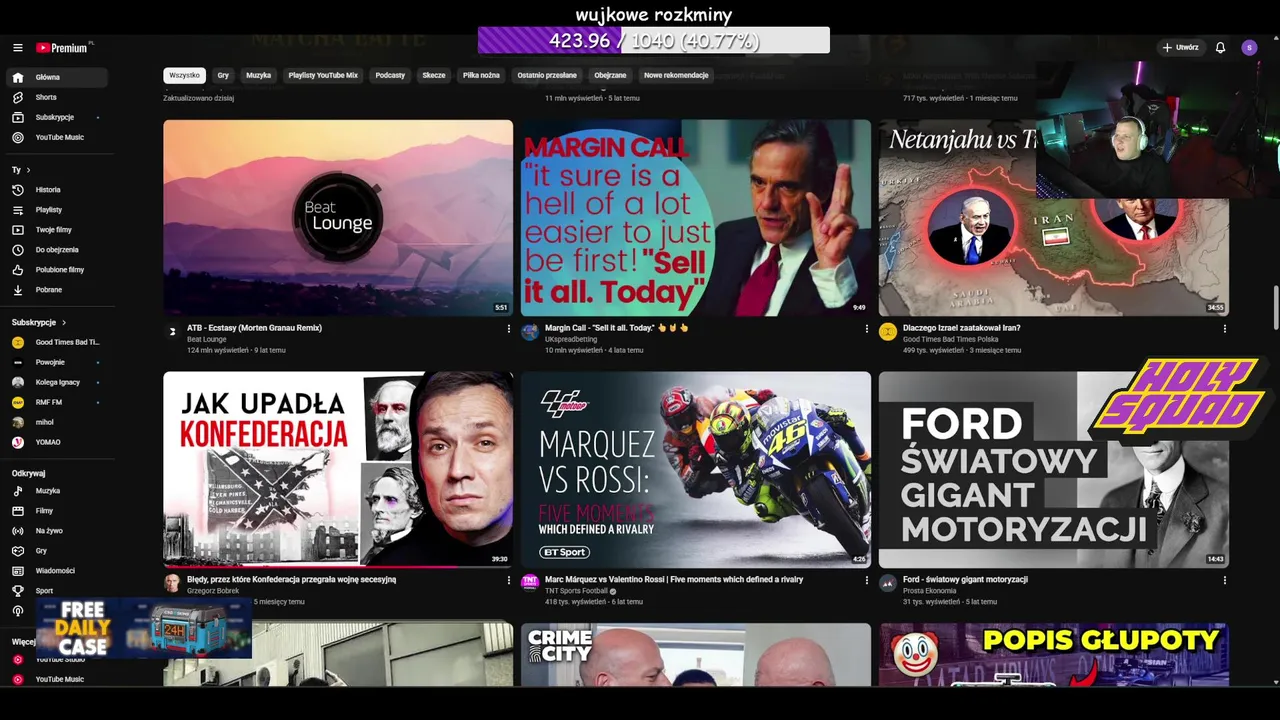
Task: Click TNT Sports Football channel avatar
Action: tap(530, 584)
